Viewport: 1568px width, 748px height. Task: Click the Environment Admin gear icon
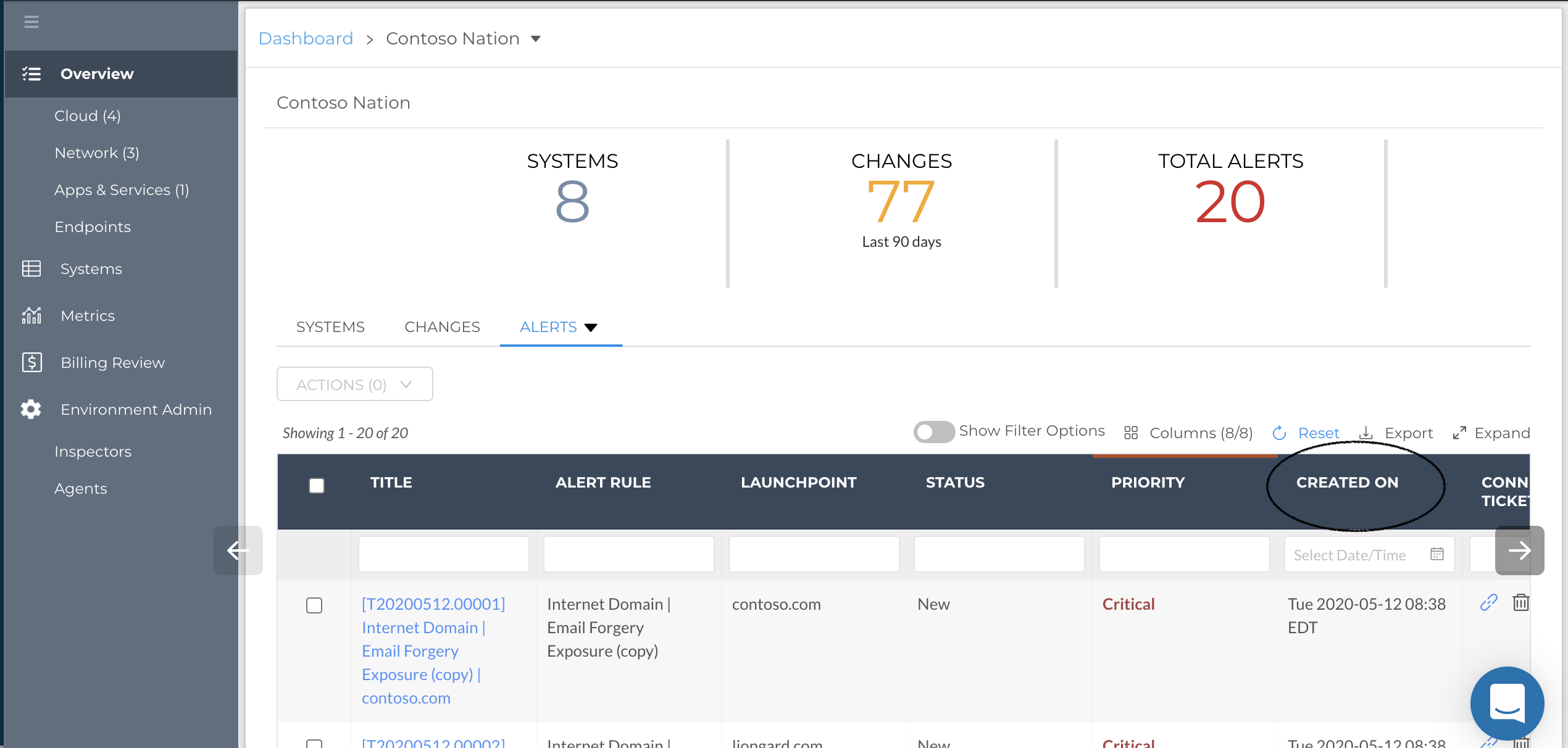[x=31, y=409]
